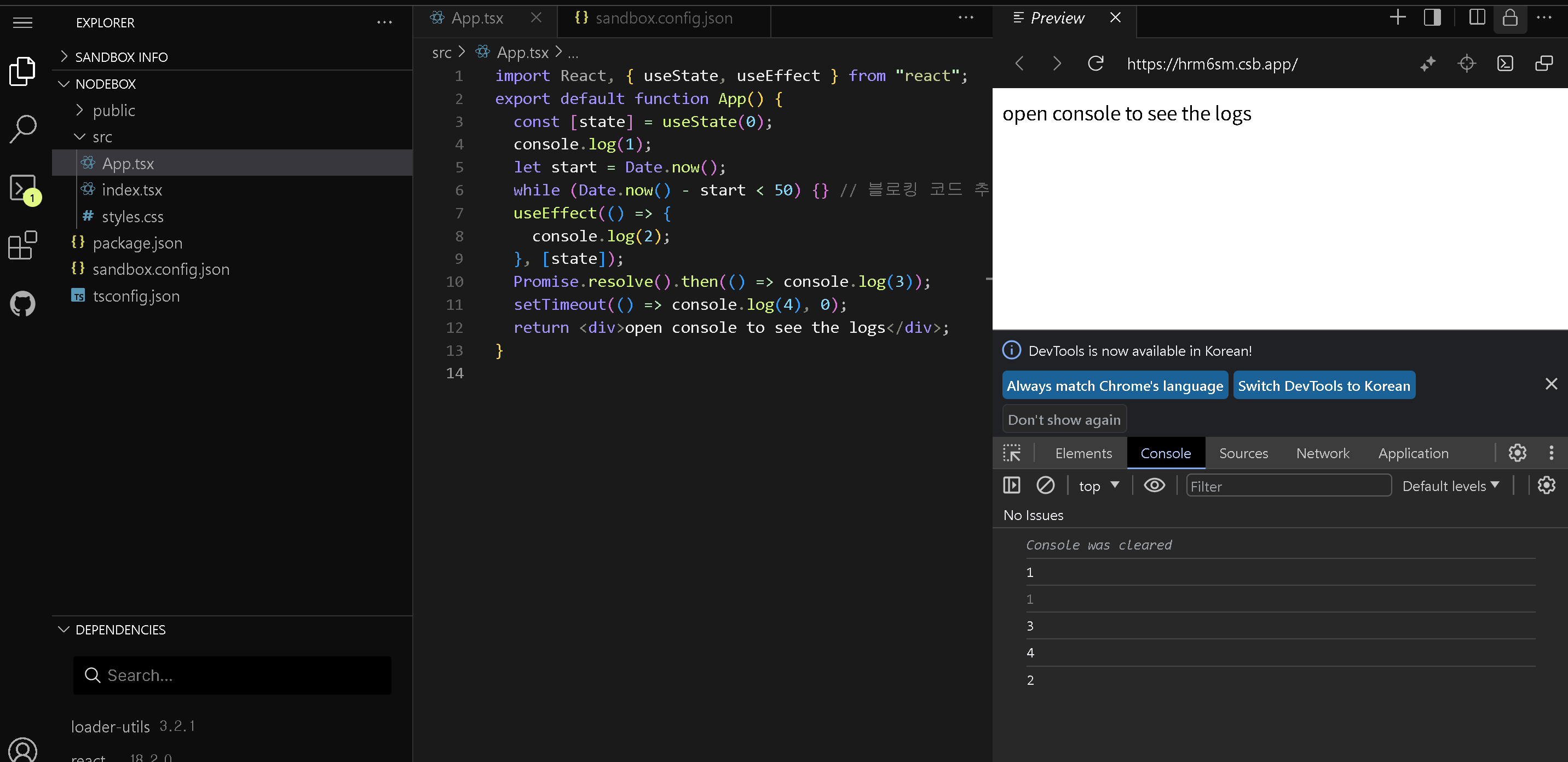This screenshot has height=762, width=1568.
Task: Open index.tsx in the file tree
Action: click(131, 190)
